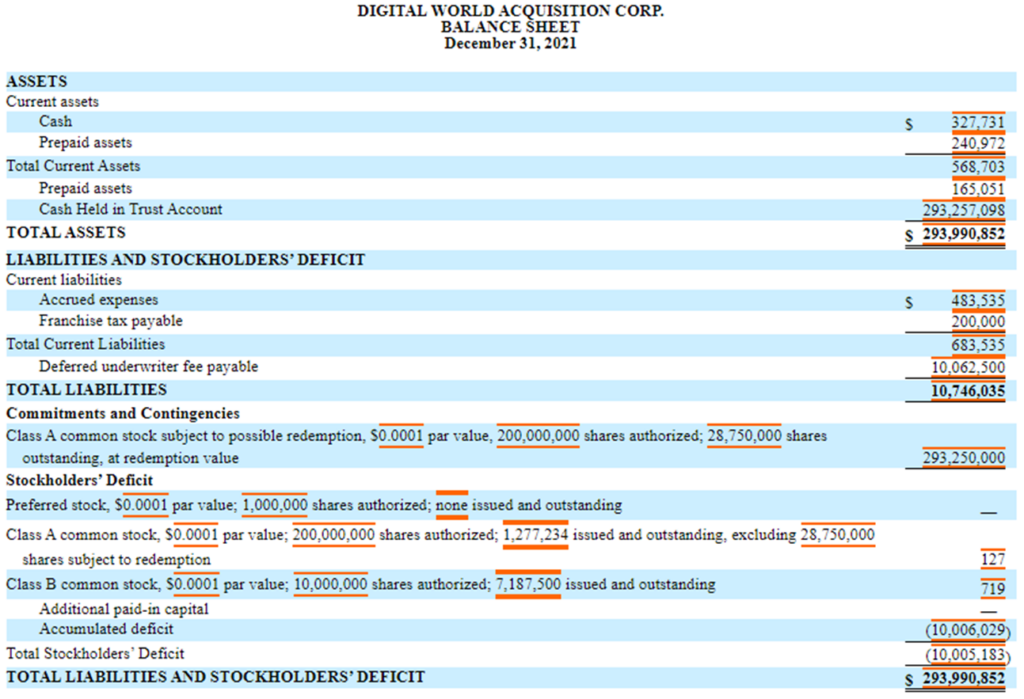Click the Current liabilities label
Viewport: 1024px width, 699px height.
coord(64,280)
